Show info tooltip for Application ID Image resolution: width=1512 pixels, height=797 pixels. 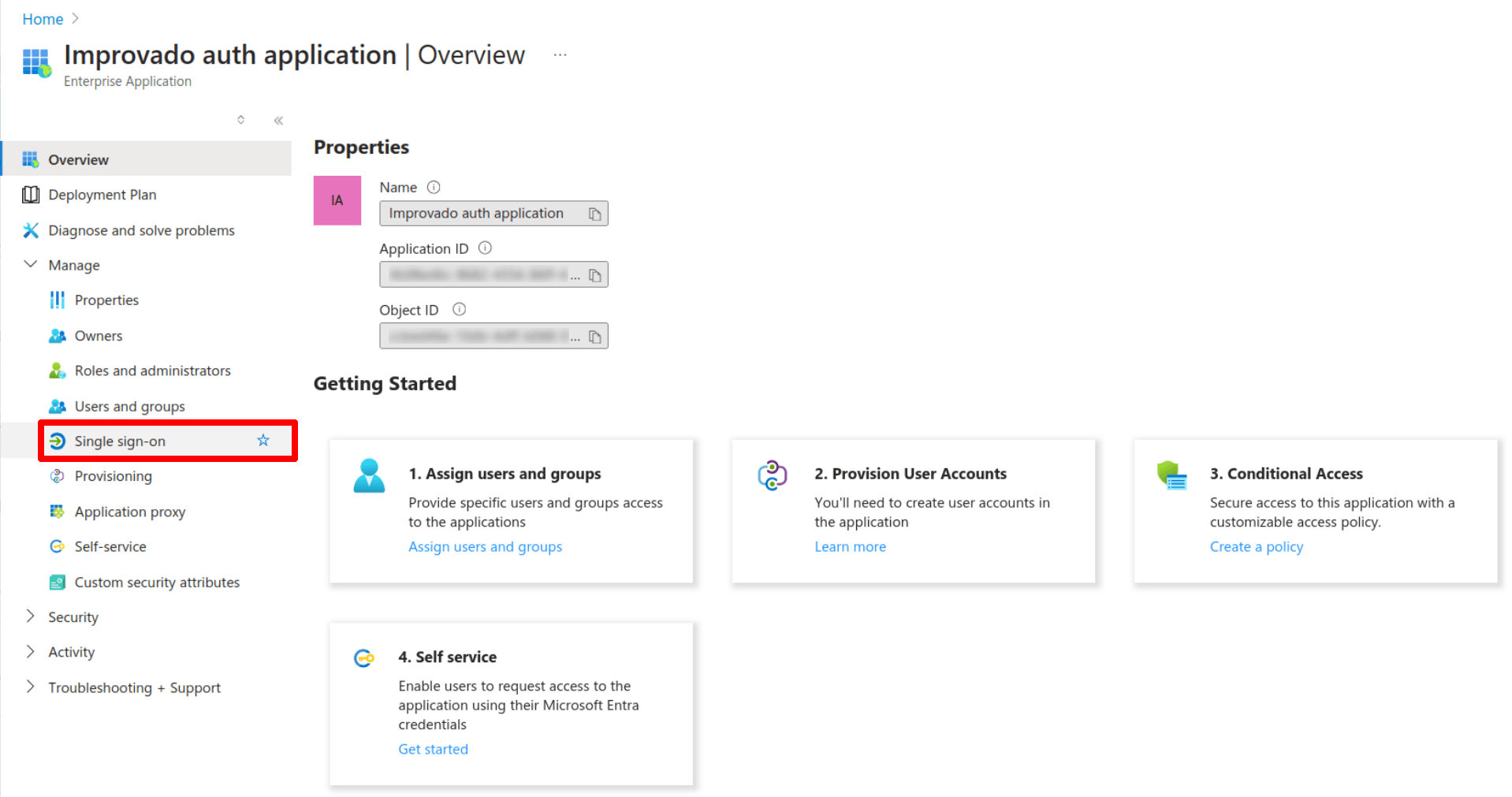click(x=486, y=248)
